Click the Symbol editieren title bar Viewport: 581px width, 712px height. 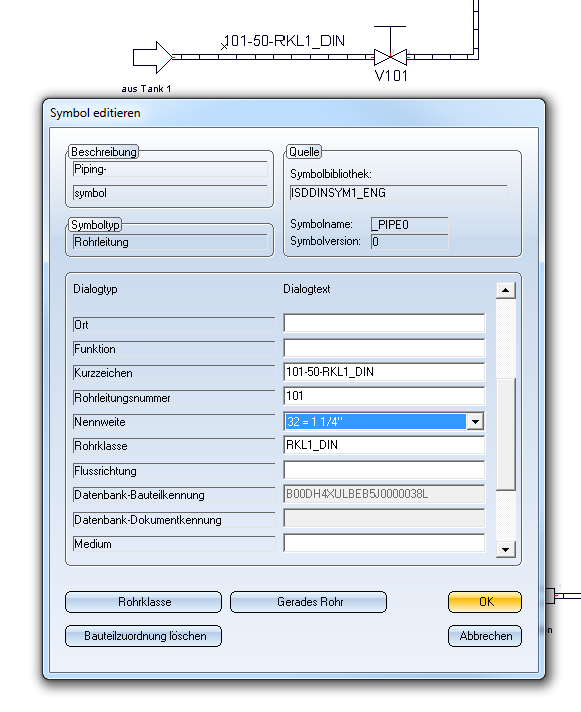pos(294,113)
